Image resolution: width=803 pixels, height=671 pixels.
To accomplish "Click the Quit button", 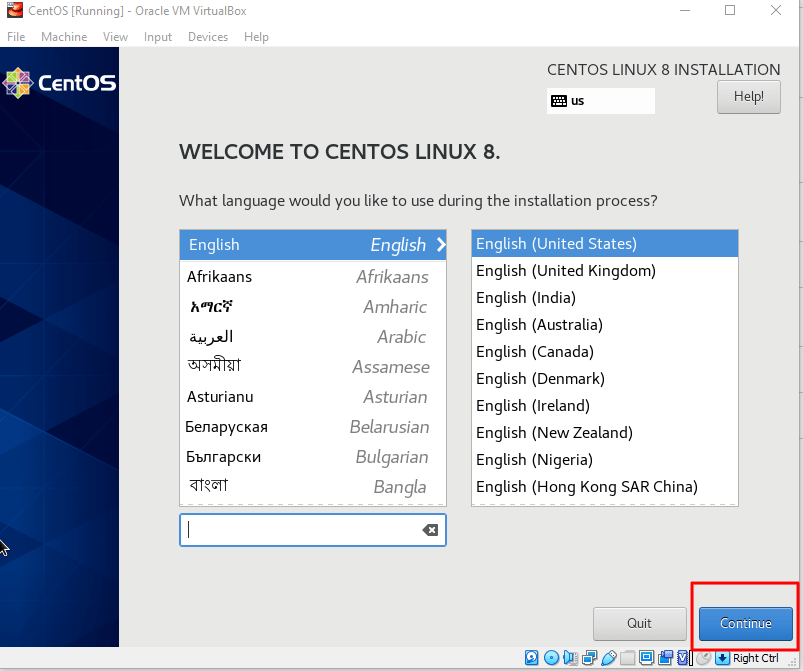I will (640, 623).
